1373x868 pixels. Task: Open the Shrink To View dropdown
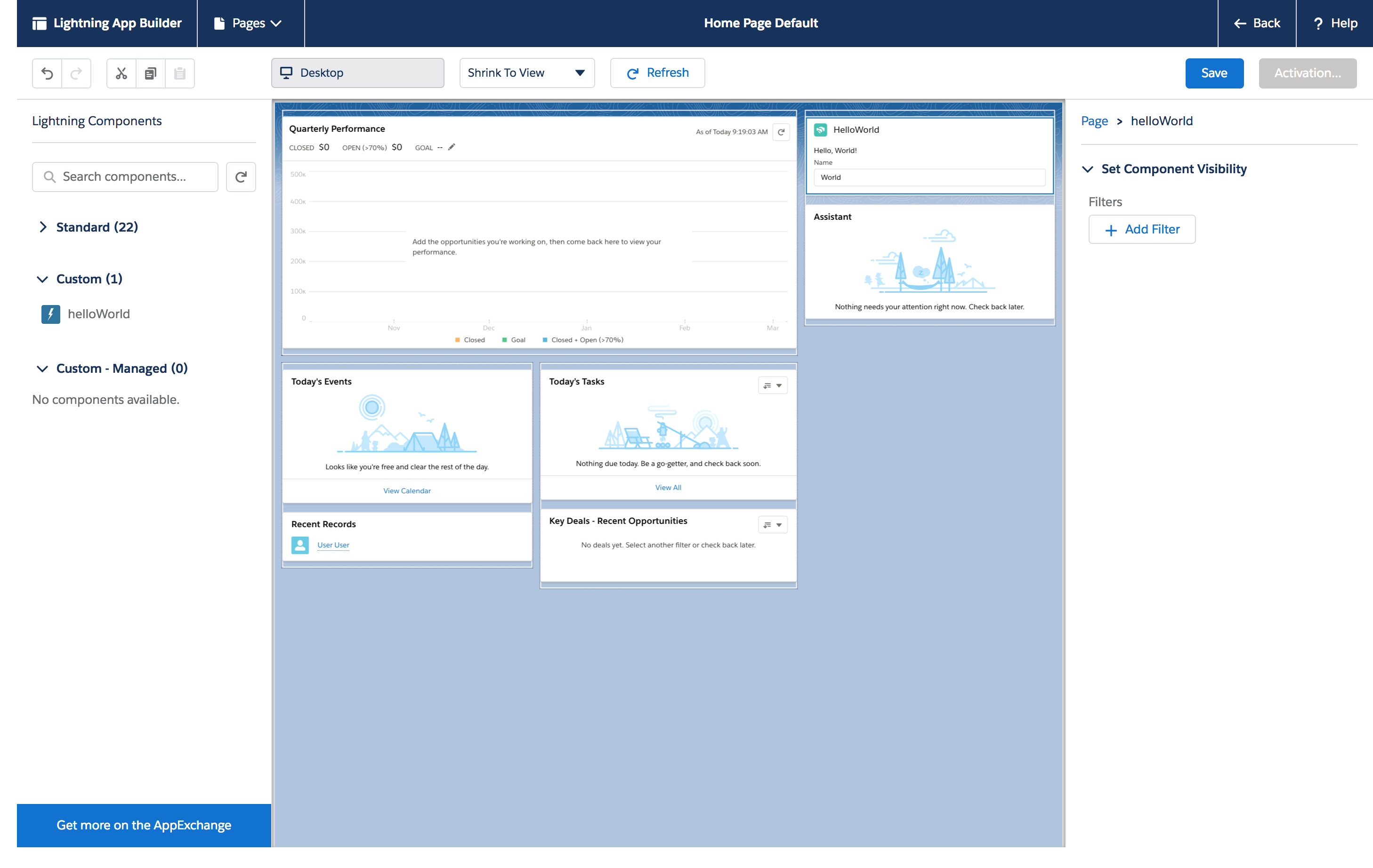coord(526,73)
